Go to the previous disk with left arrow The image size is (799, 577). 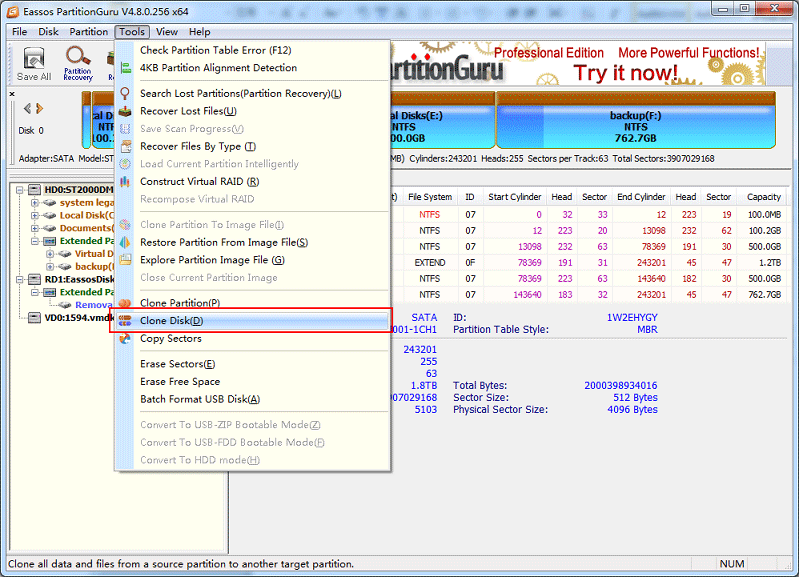pos(28,108)
